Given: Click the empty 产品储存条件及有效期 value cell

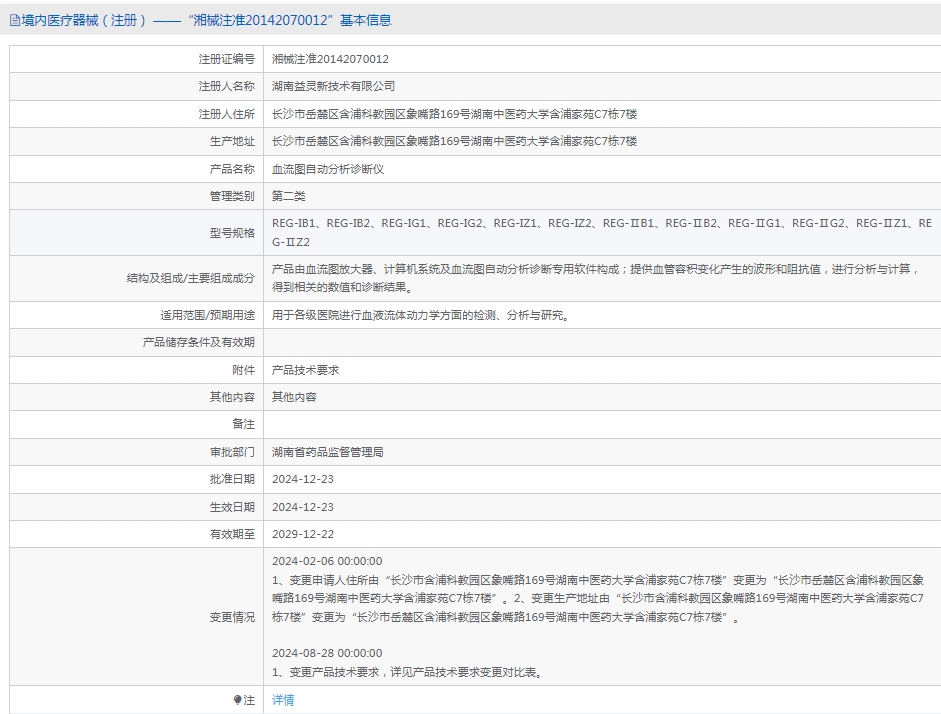Looking at the screenshot, I should pos(600,342).
